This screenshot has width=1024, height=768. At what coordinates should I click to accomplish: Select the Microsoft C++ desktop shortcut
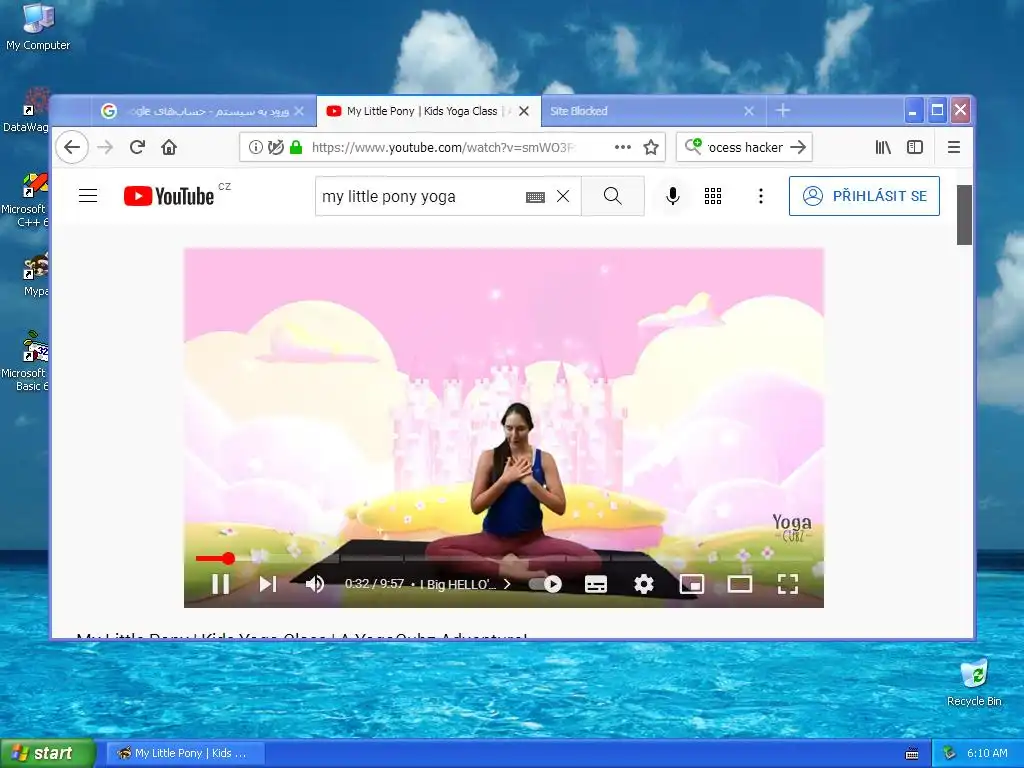(26, 200)
